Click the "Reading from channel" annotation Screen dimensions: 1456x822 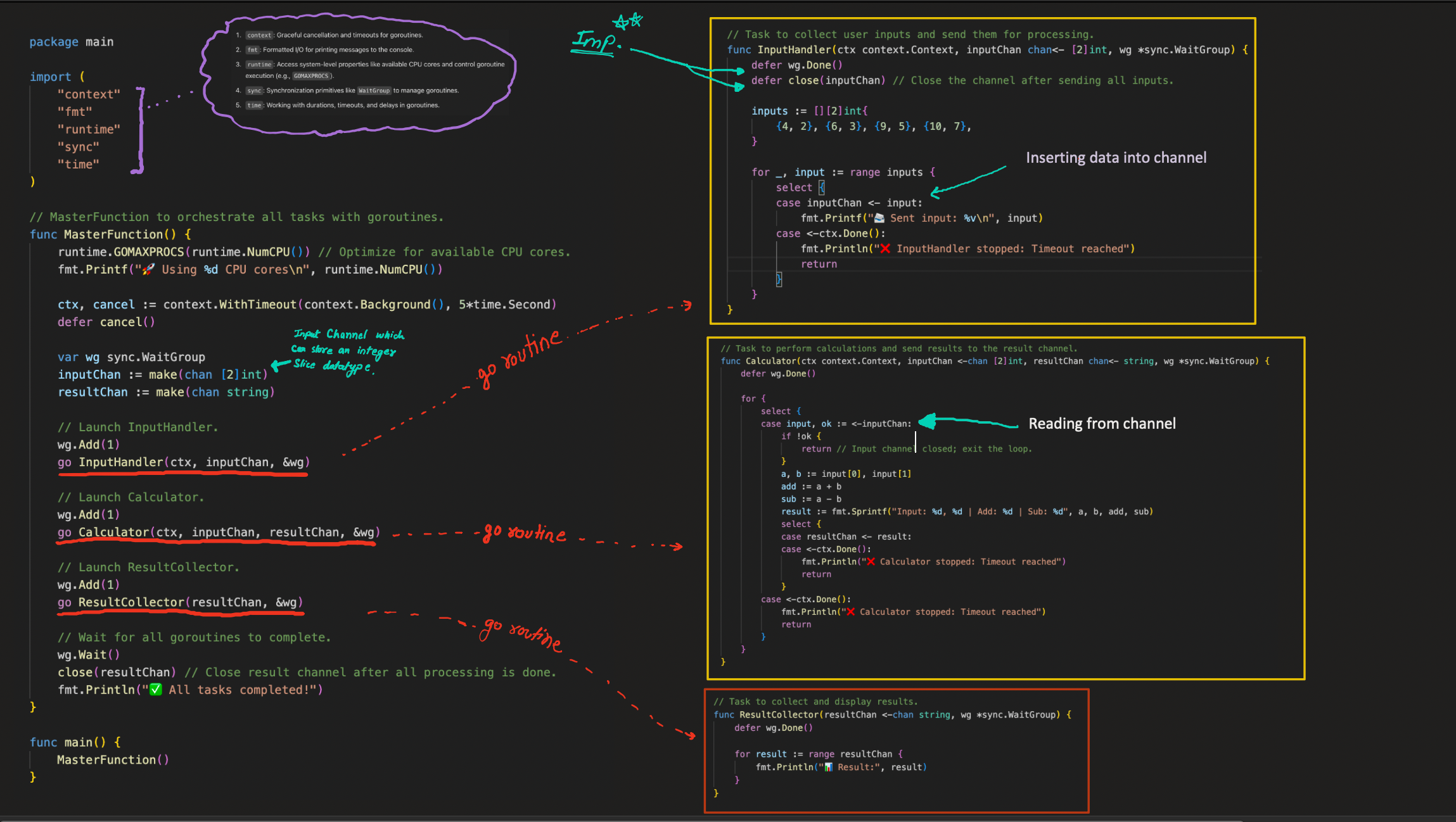[1102, 424]
